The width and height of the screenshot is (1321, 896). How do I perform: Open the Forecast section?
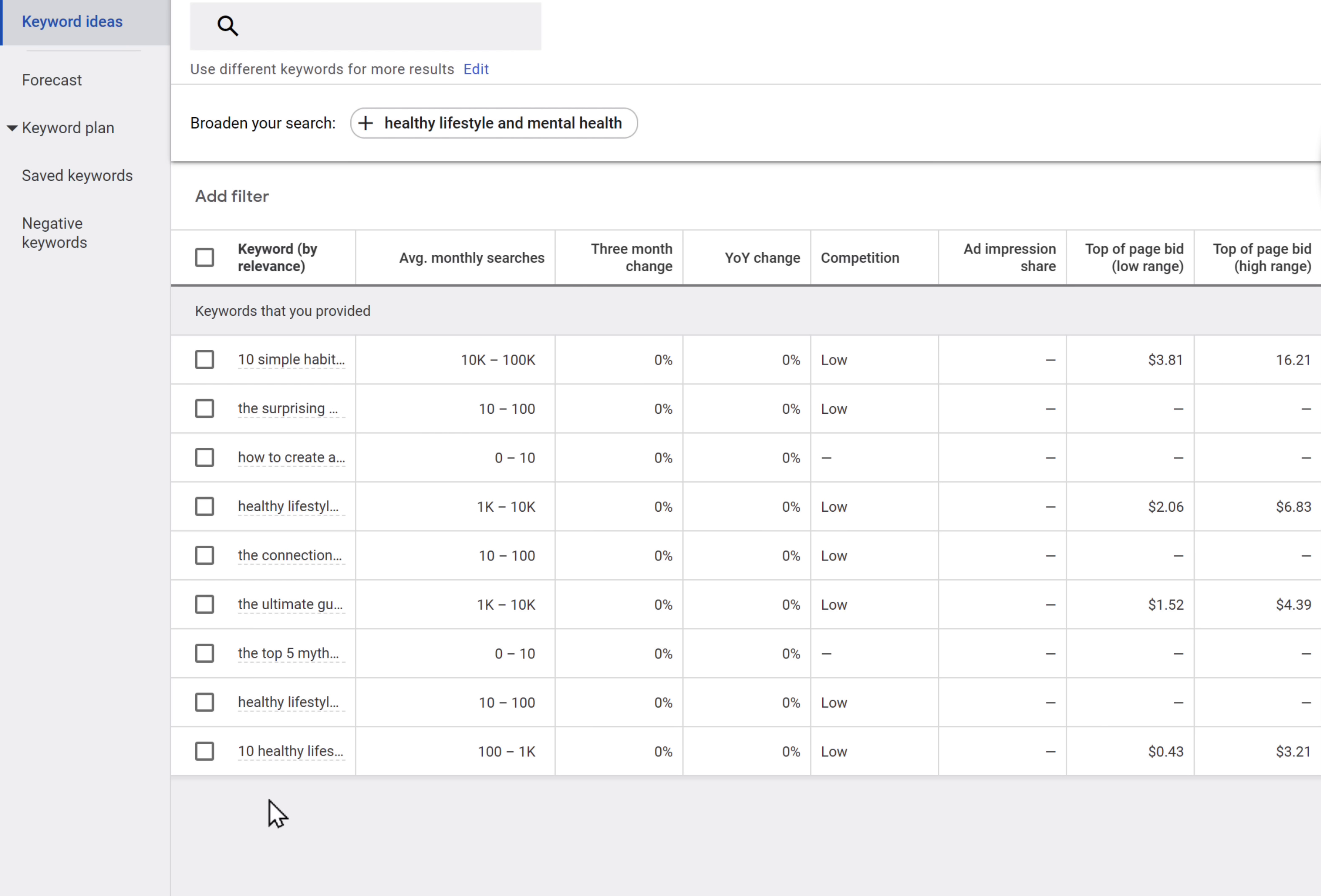52,80
